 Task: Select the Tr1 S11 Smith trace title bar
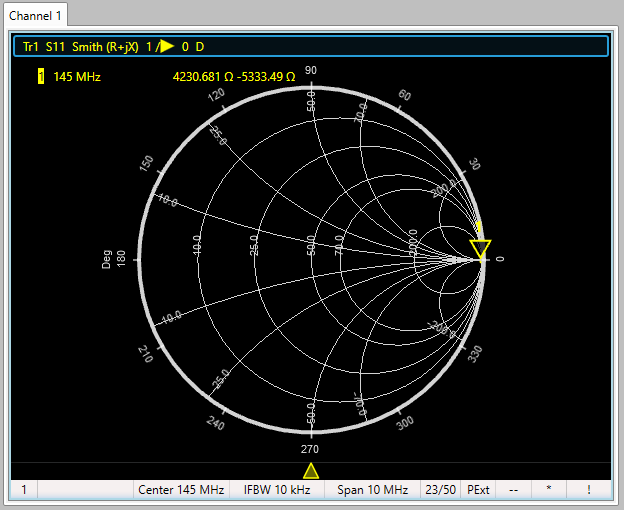(x=310, y=47)
